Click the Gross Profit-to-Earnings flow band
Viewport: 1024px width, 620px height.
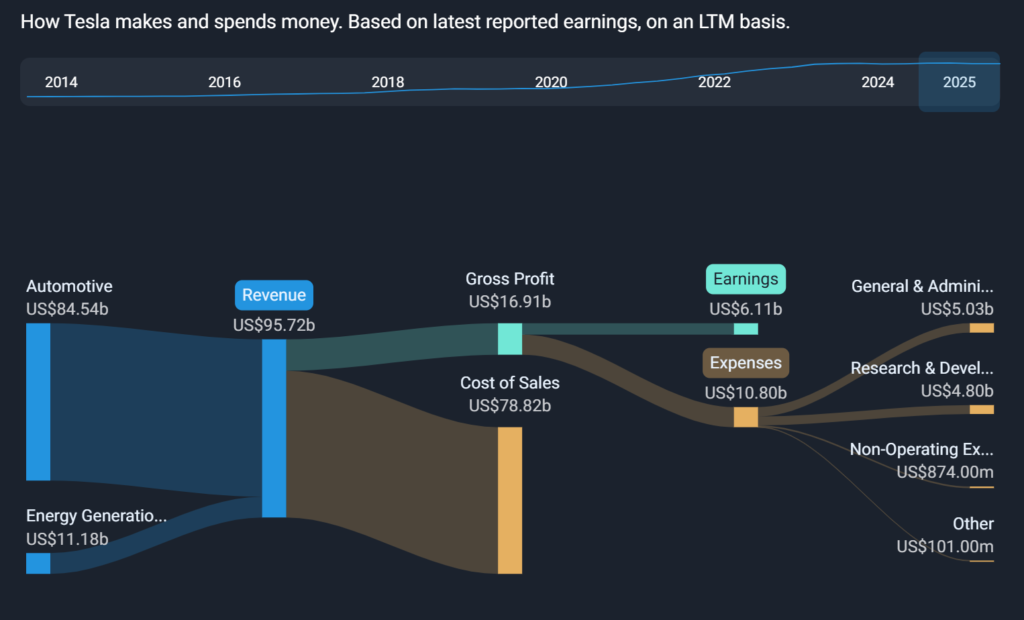pyautogui.click(x=627, y=329)
